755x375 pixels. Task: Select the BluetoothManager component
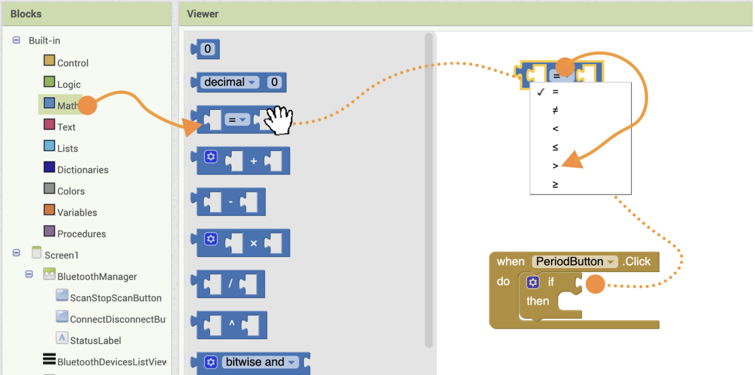tap(97, 276)
